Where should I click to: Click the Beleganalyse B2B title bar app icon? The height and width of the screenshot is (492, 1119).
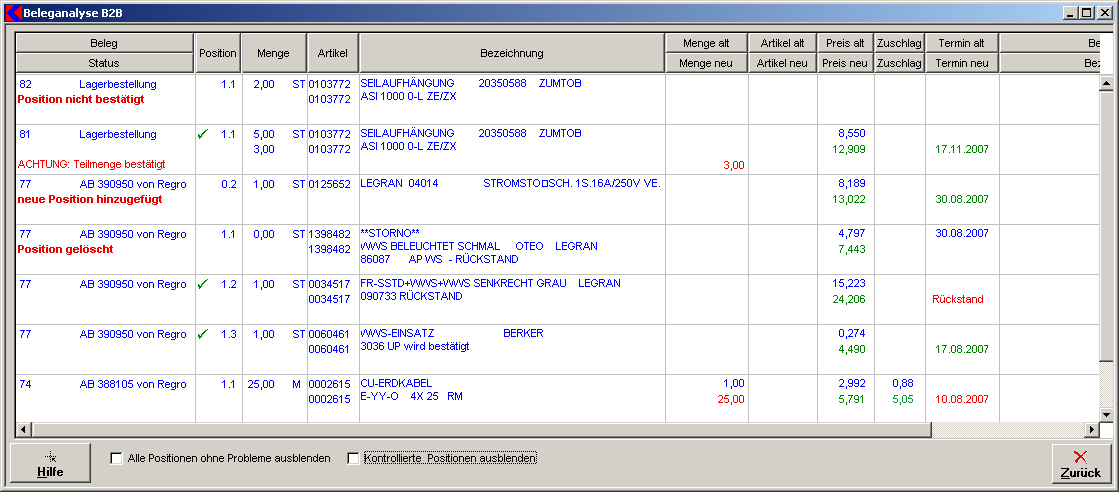tap(12, 13)
